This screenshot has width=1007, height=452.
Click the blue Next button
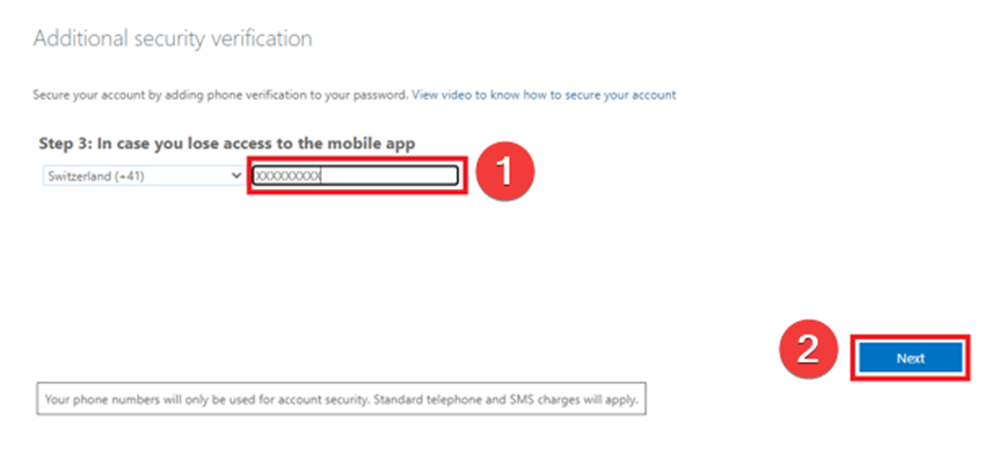[910, 358]
